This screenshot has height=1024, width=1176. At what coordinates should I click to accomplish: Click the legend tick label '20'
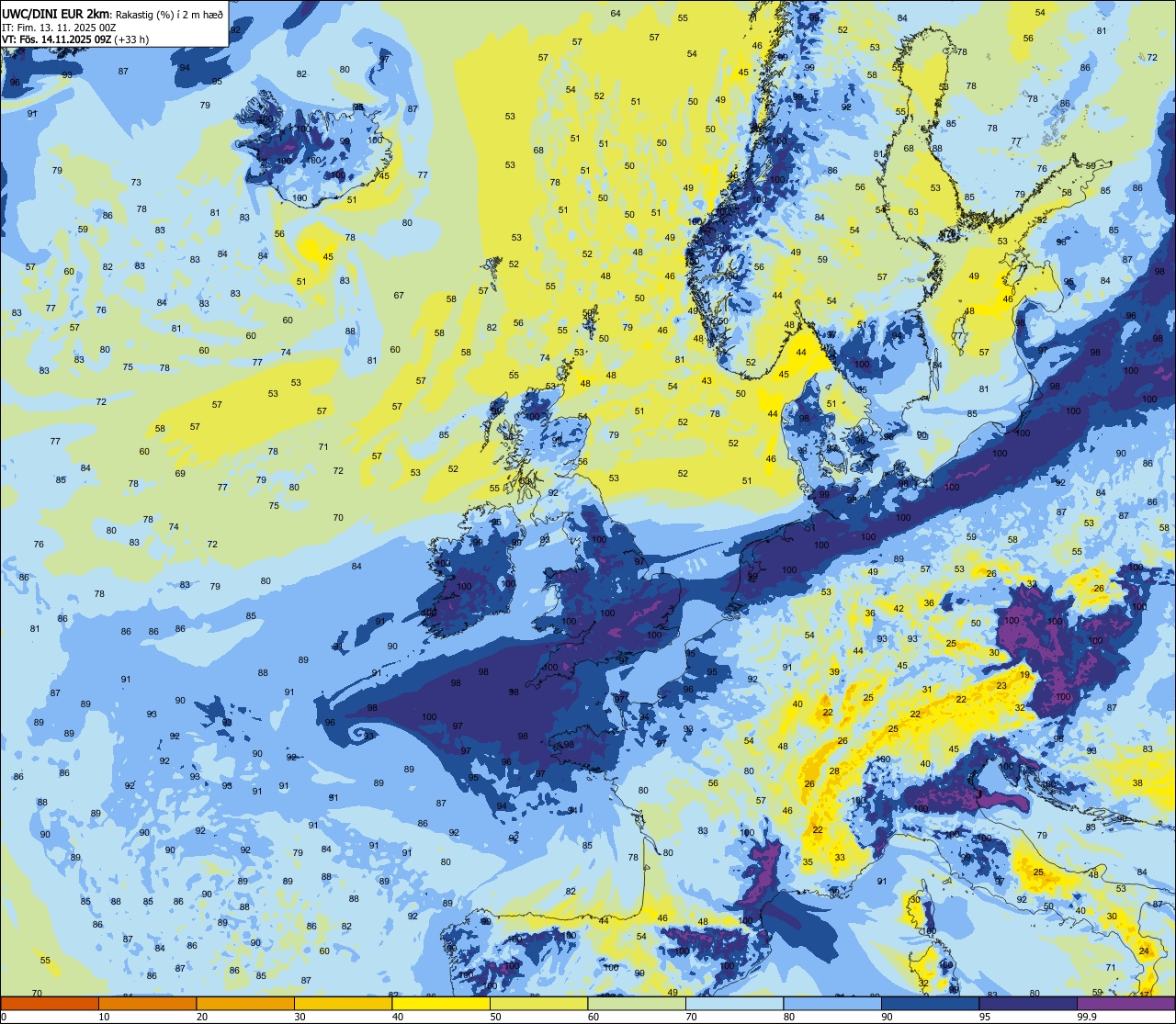(202, 1017)
